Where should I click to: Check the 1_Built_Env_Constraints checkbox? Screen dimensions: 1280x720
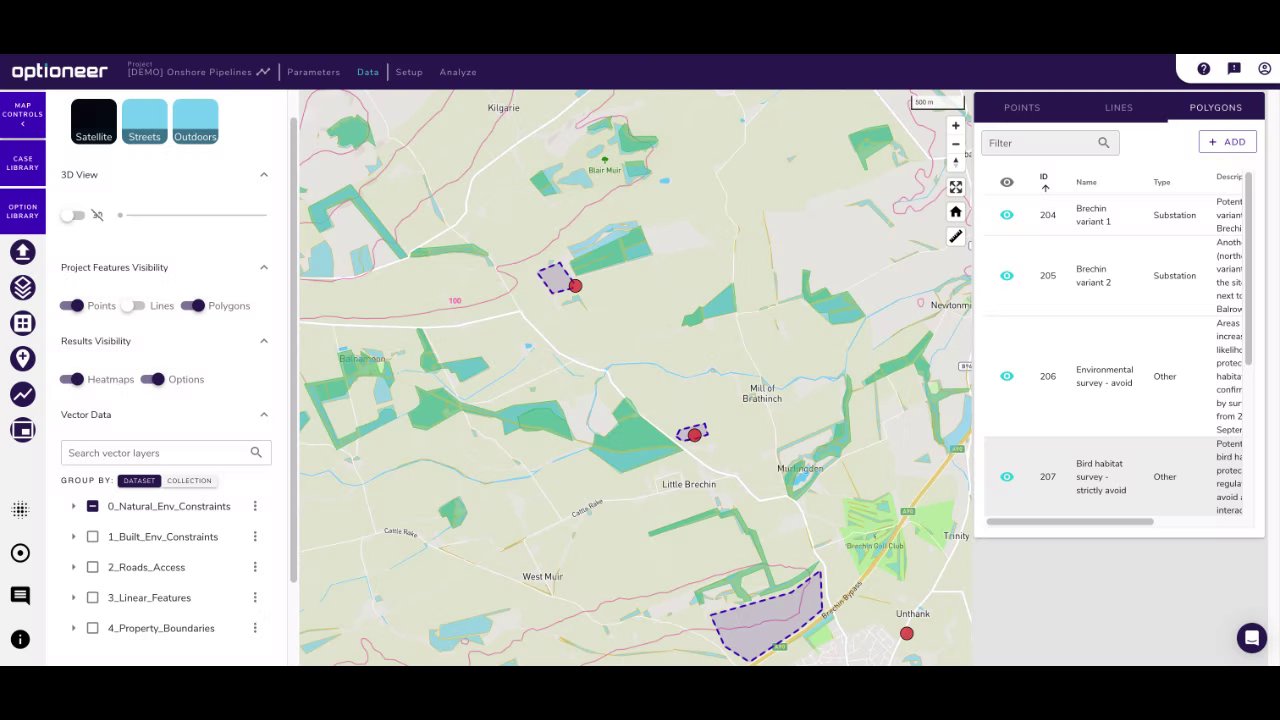93,537
